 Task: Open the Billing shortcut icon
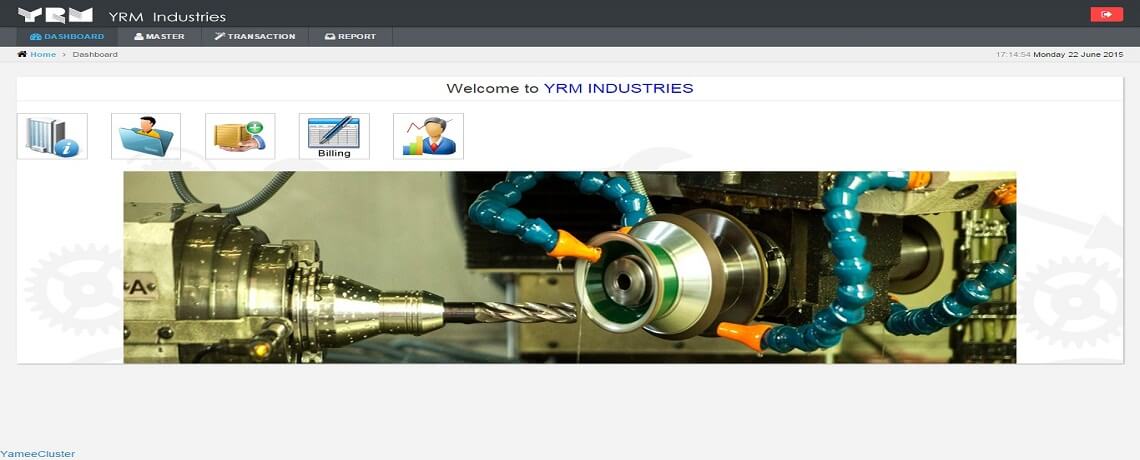pyautogui.click(x=334, y=136)
